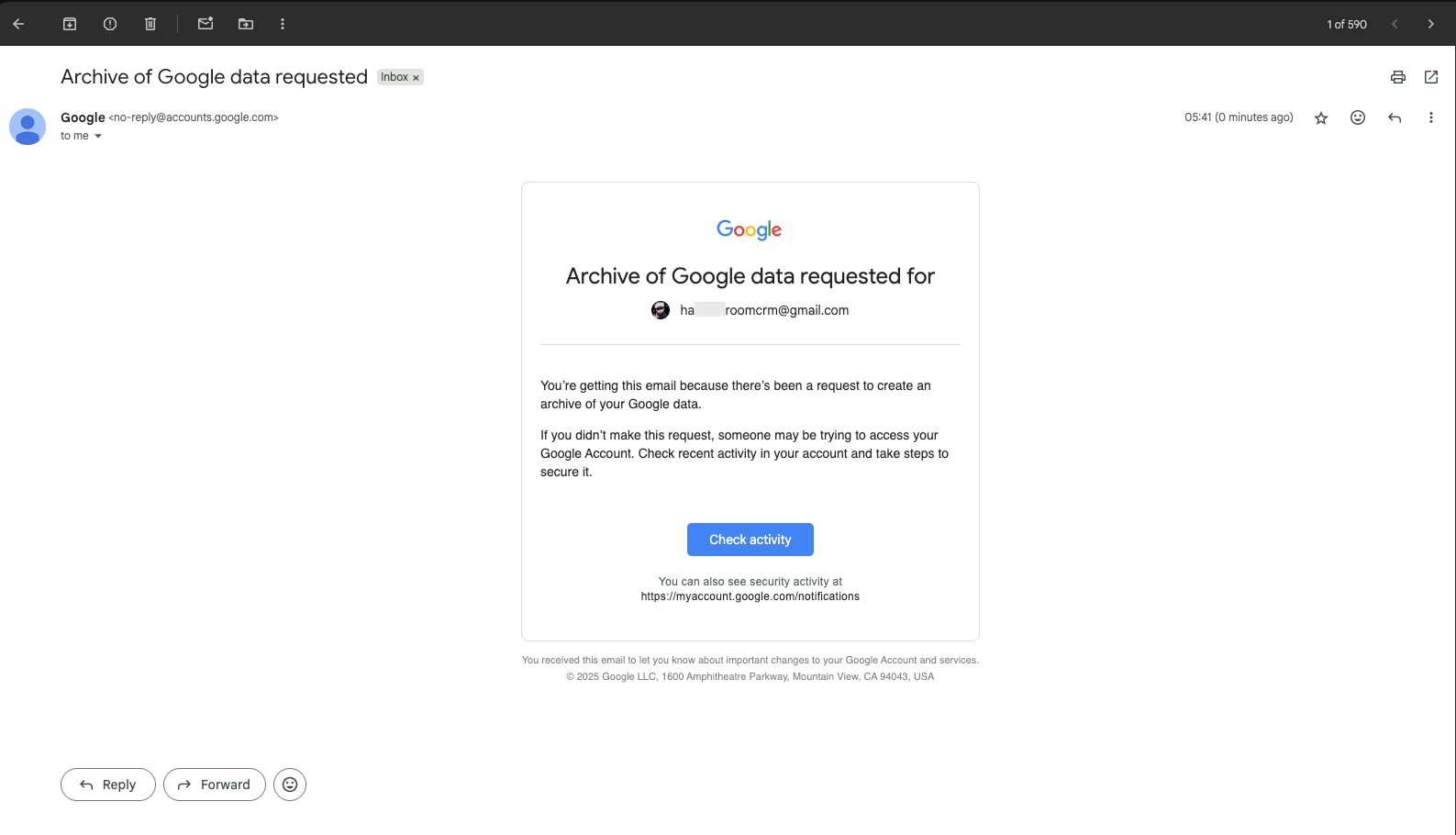This screenshot has width=1456, height=835.
Task: Open the Move to folder icon
Action: coord(246,24)
